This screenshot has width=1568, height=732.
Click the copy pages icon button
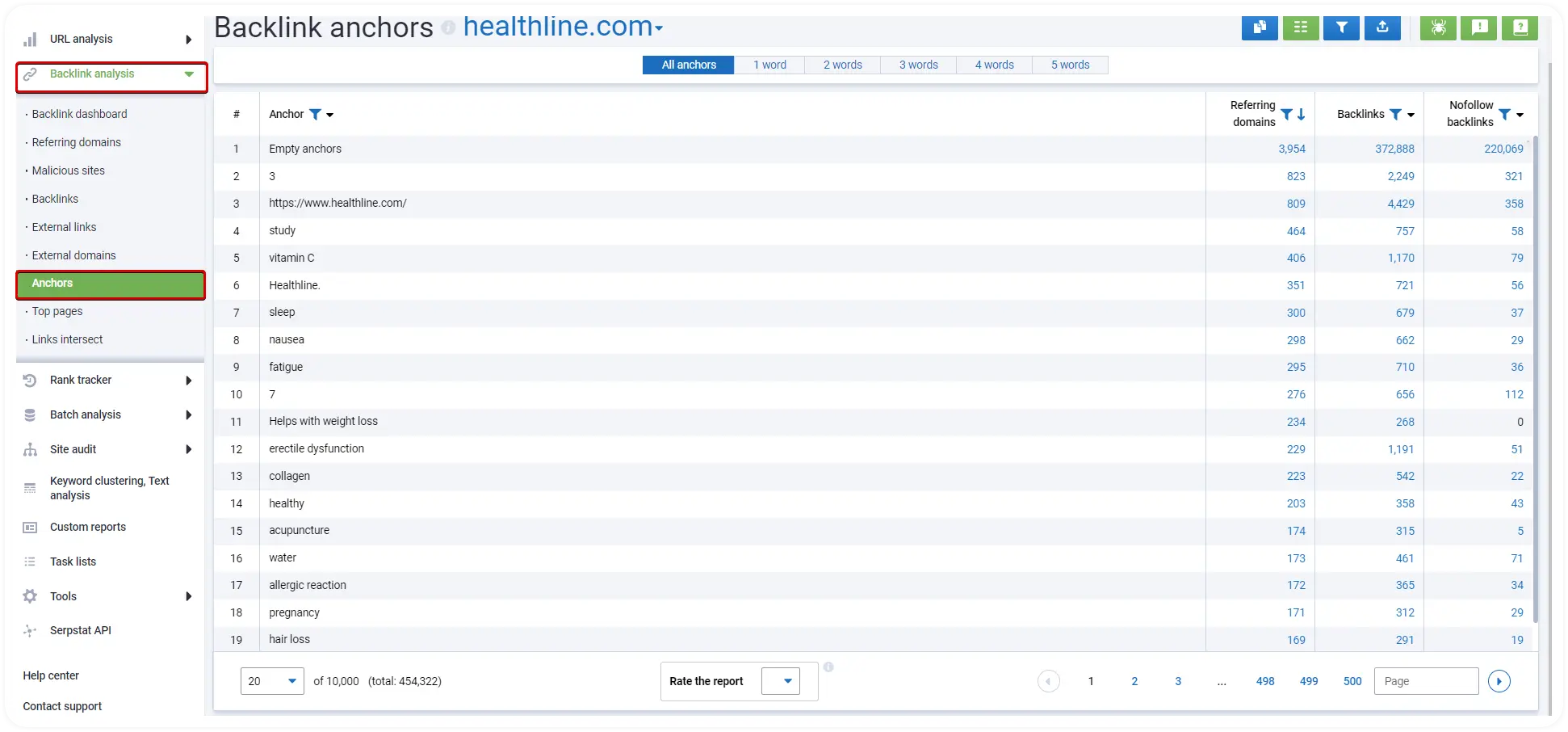pyautogui.click(x=1259, y=27)
